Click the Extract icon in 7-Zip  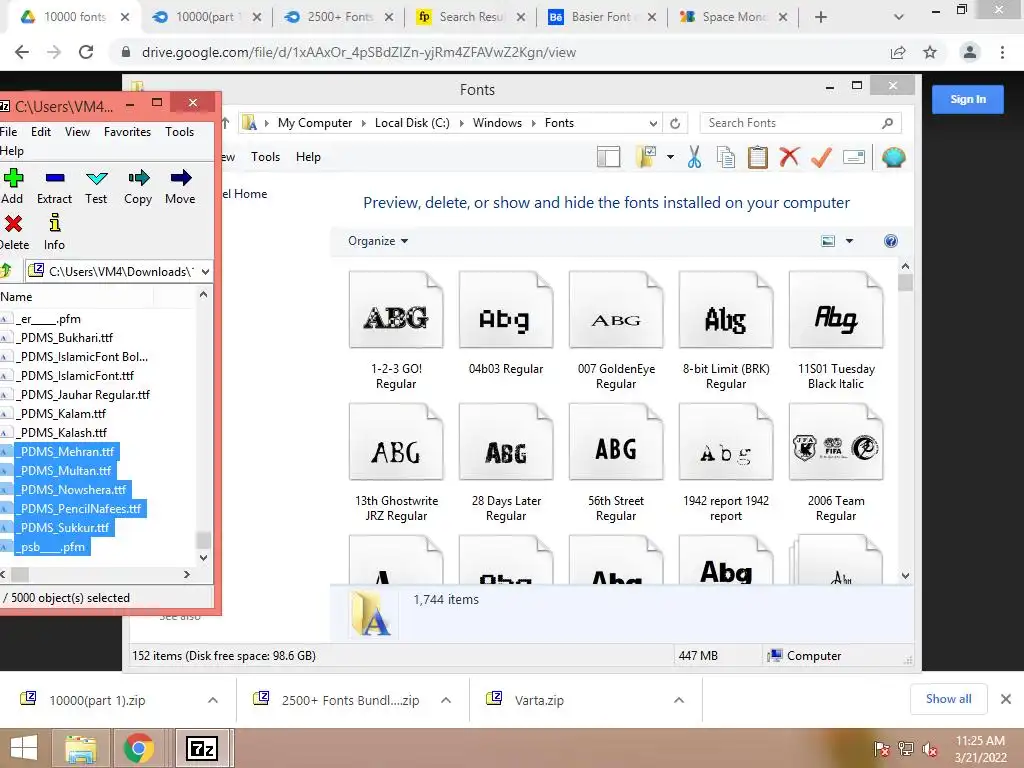[x=55, y=178]
